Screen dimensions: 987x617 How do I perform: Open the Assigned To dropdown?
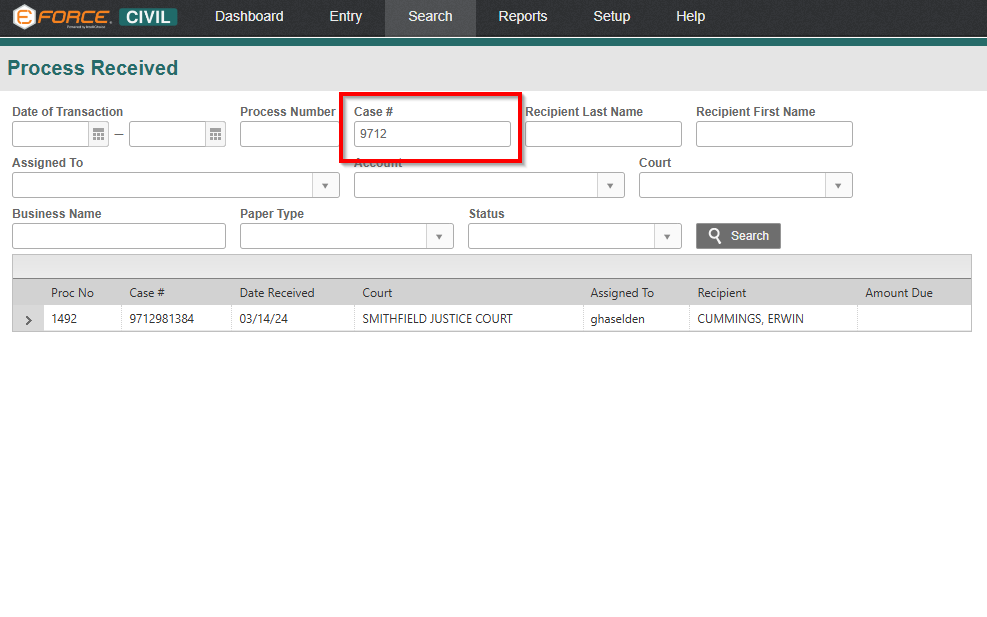point(325,185)
